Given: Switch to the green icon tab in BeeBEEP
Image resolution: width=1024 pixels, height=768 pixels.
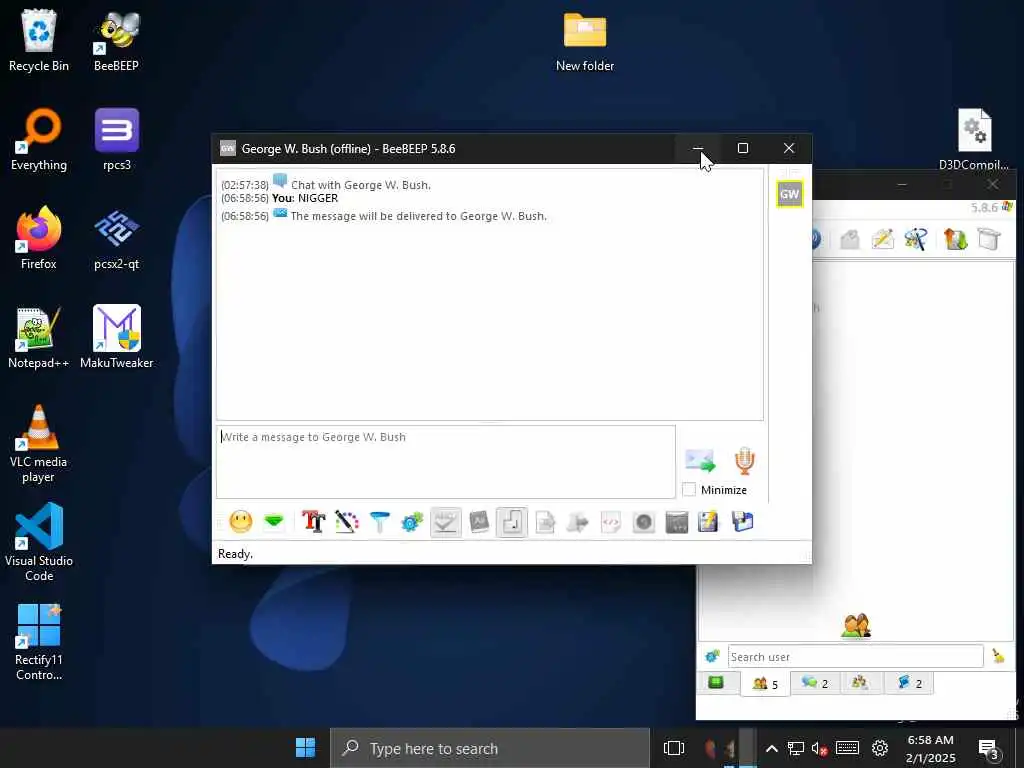Looking at the screenshot, I should pyautogui.click(x=716, y=683).
